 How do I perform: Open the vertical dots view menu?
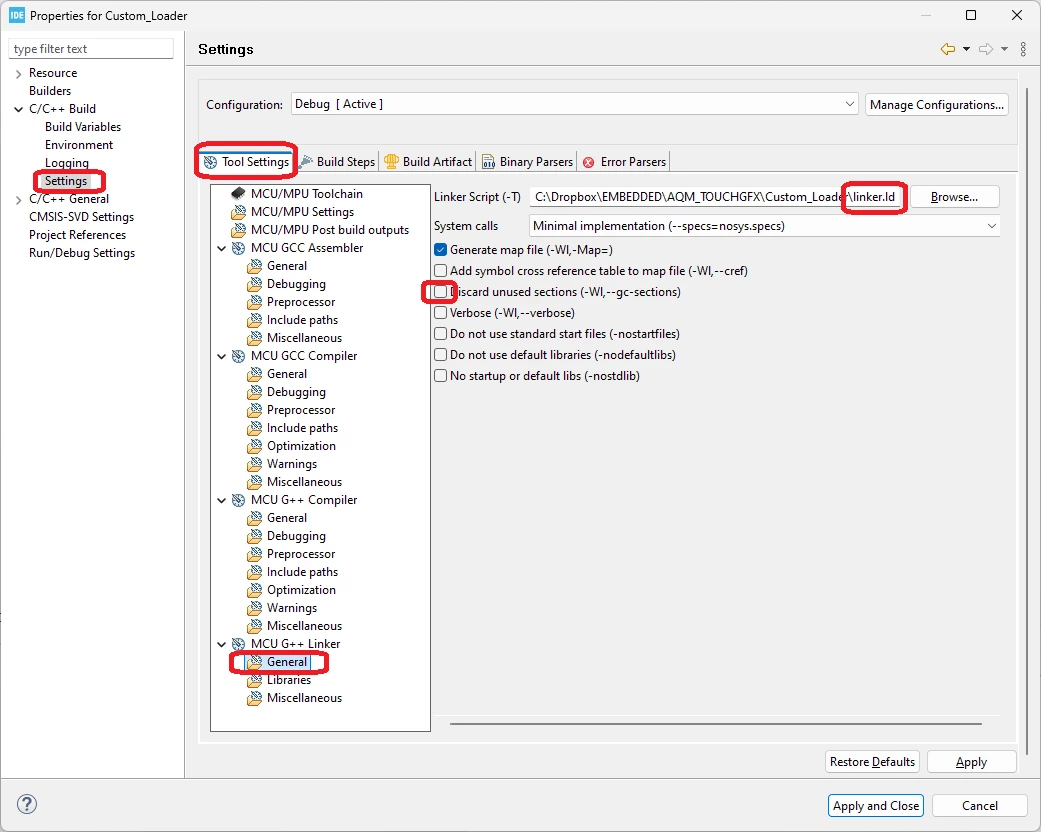[x=1023, y=49]
